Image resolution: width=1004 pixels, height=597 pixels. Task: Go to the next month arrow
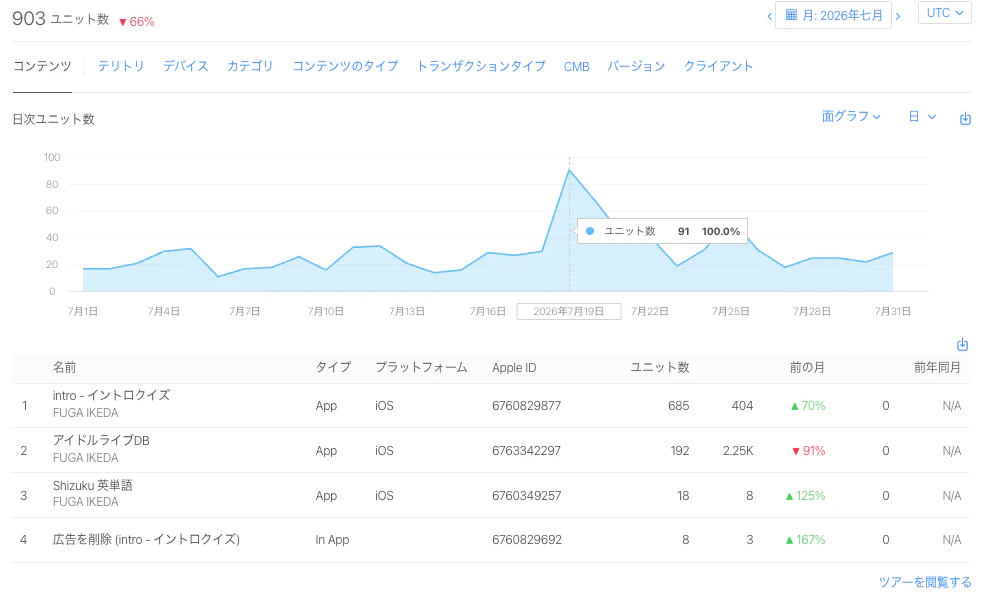(x=898, y=16)
